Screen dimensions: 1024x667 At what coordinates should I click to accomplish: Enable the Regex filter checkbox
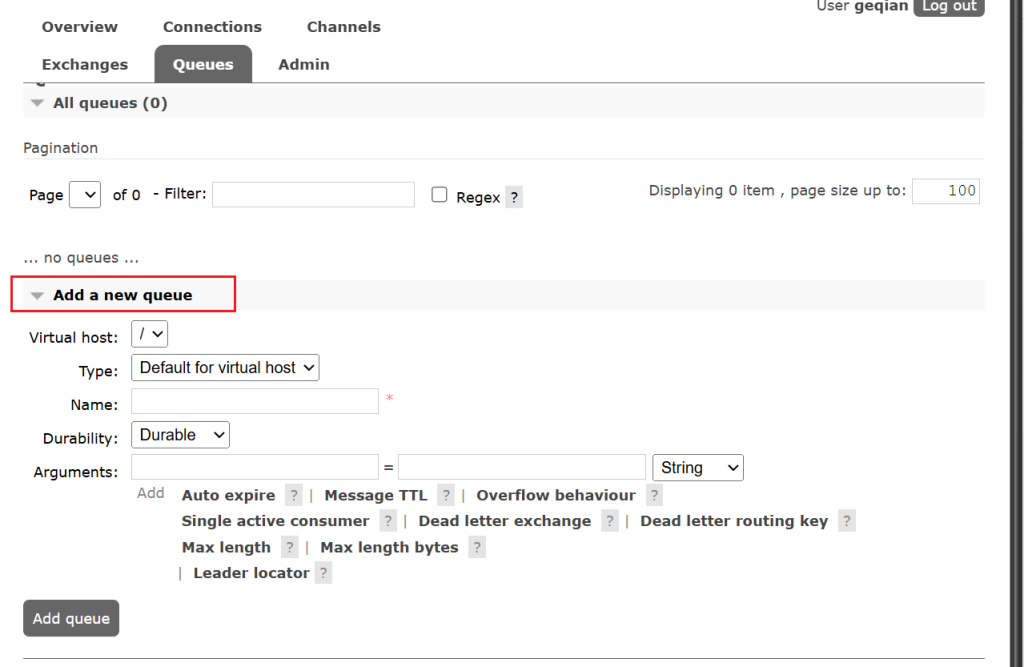pos(439,195)
